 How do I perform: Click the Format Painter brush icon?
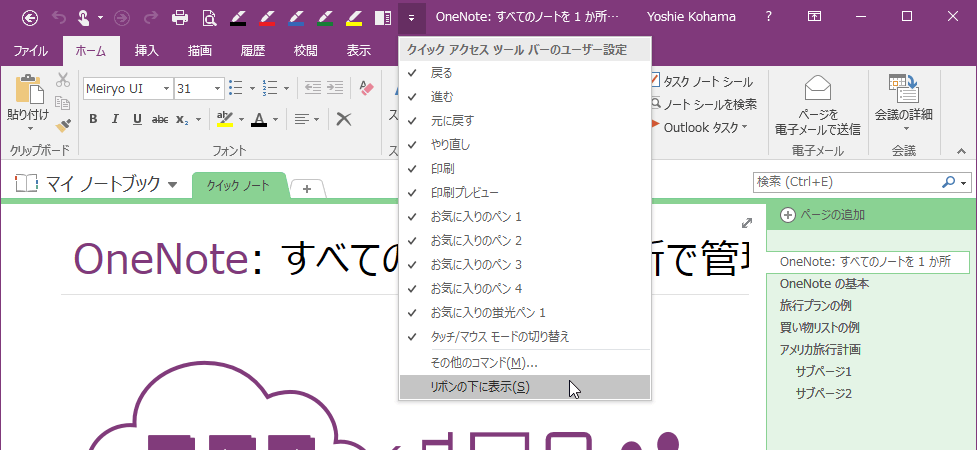[x=63, y=125]
